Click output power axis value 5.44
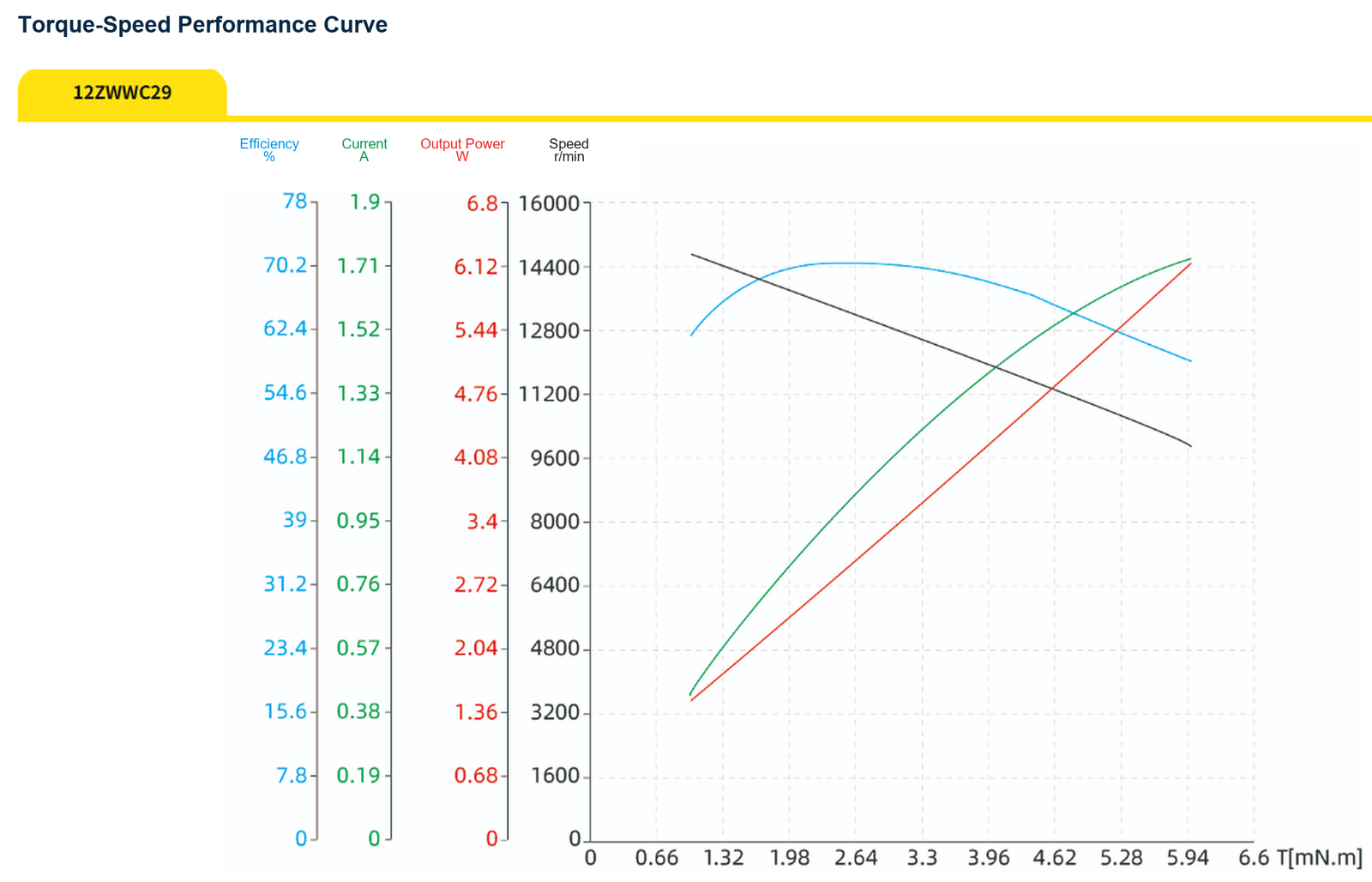The height and width of the screenshot is (882, 1372). click(x=476, y=330)
